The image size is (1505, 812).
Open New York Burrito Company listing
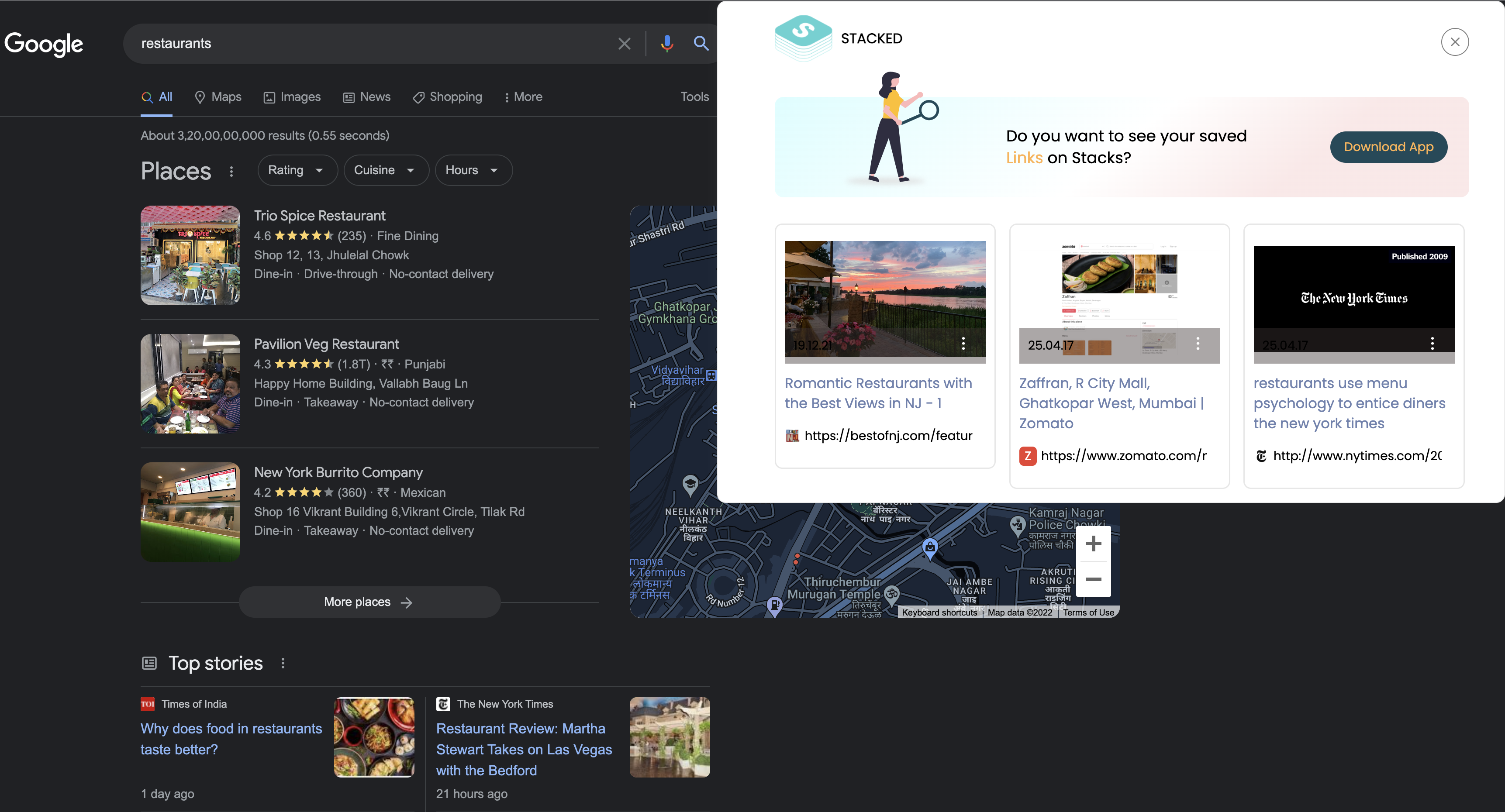(338, 472)
